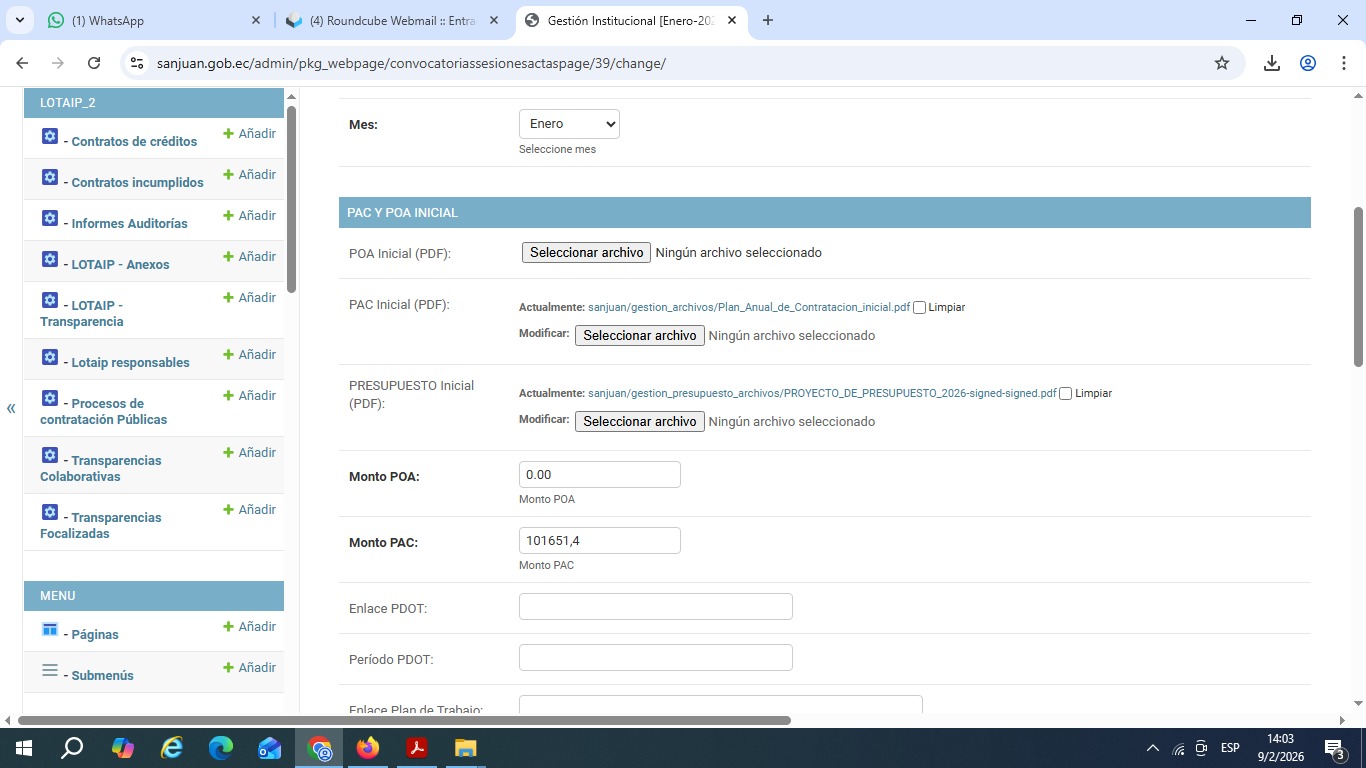Reload the page using the refresh icon

(x=94, y=63)
